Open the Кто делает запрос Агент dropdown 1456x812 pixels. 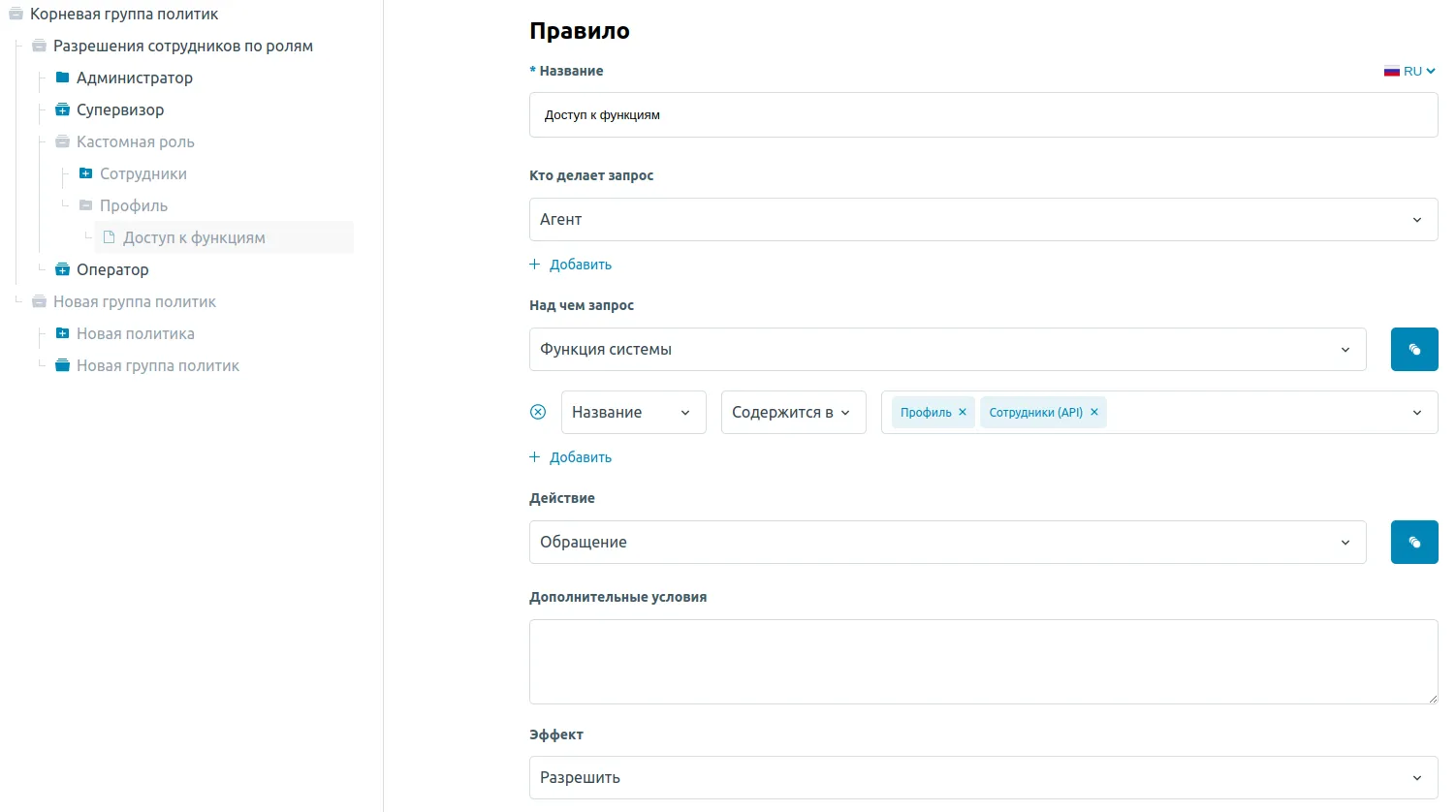pos(982,220)
